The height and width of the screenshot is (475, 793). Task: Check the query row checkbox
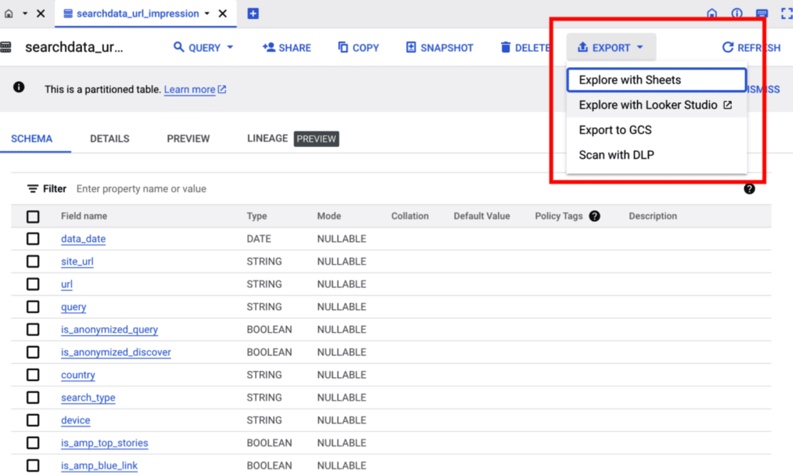[33, 307]
